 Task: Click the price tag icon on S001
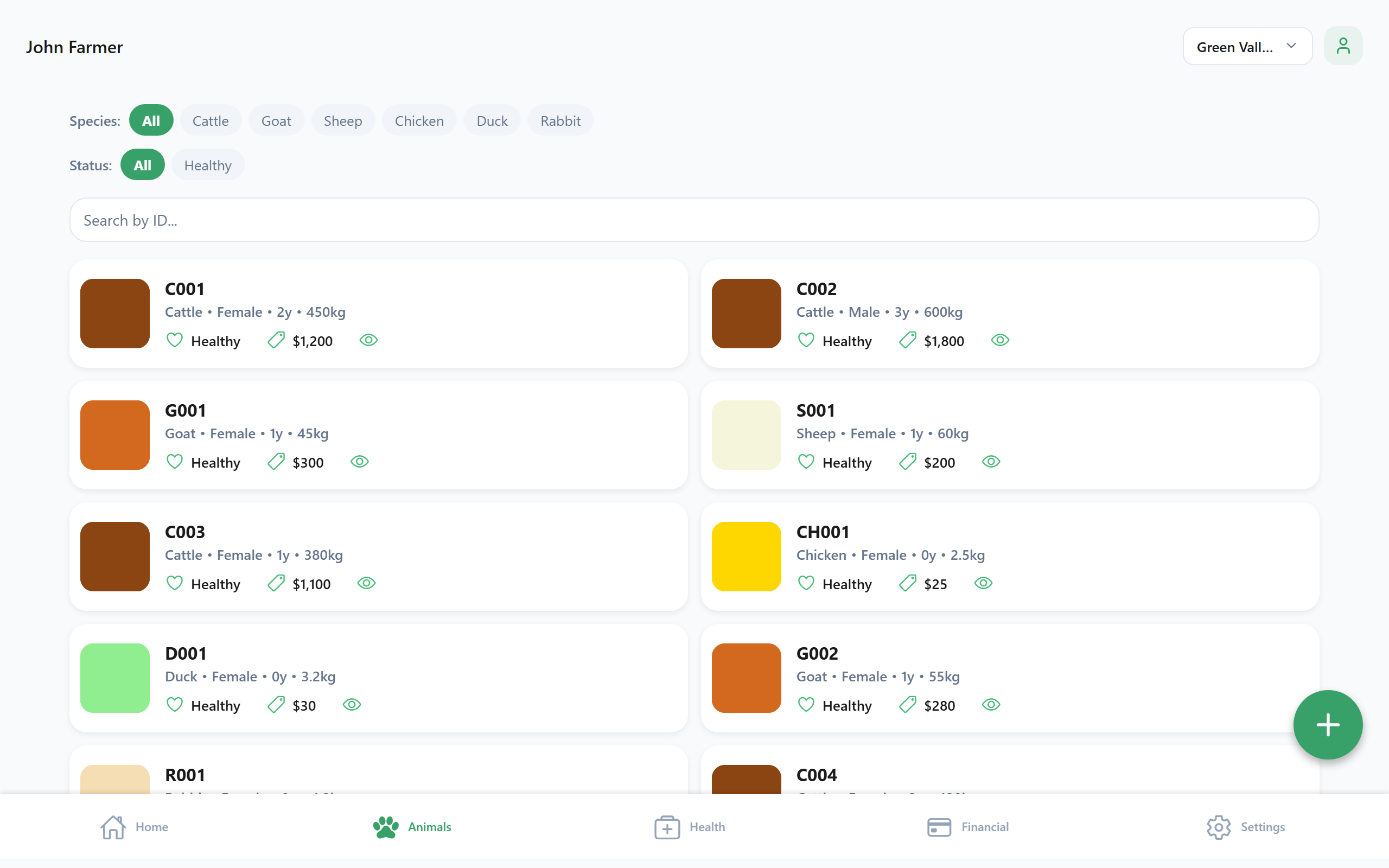pyautogui.click(x=907, y=462)
